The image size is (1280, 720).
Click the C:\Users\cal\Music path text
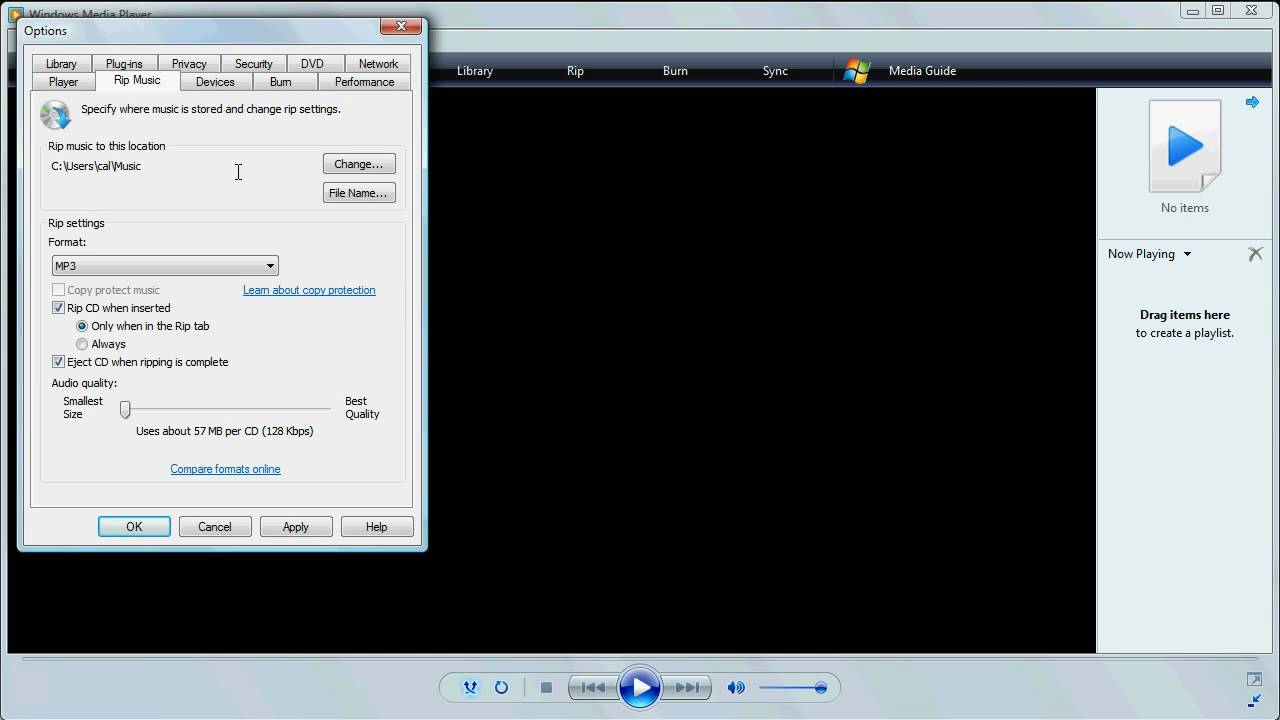point(96,166)
